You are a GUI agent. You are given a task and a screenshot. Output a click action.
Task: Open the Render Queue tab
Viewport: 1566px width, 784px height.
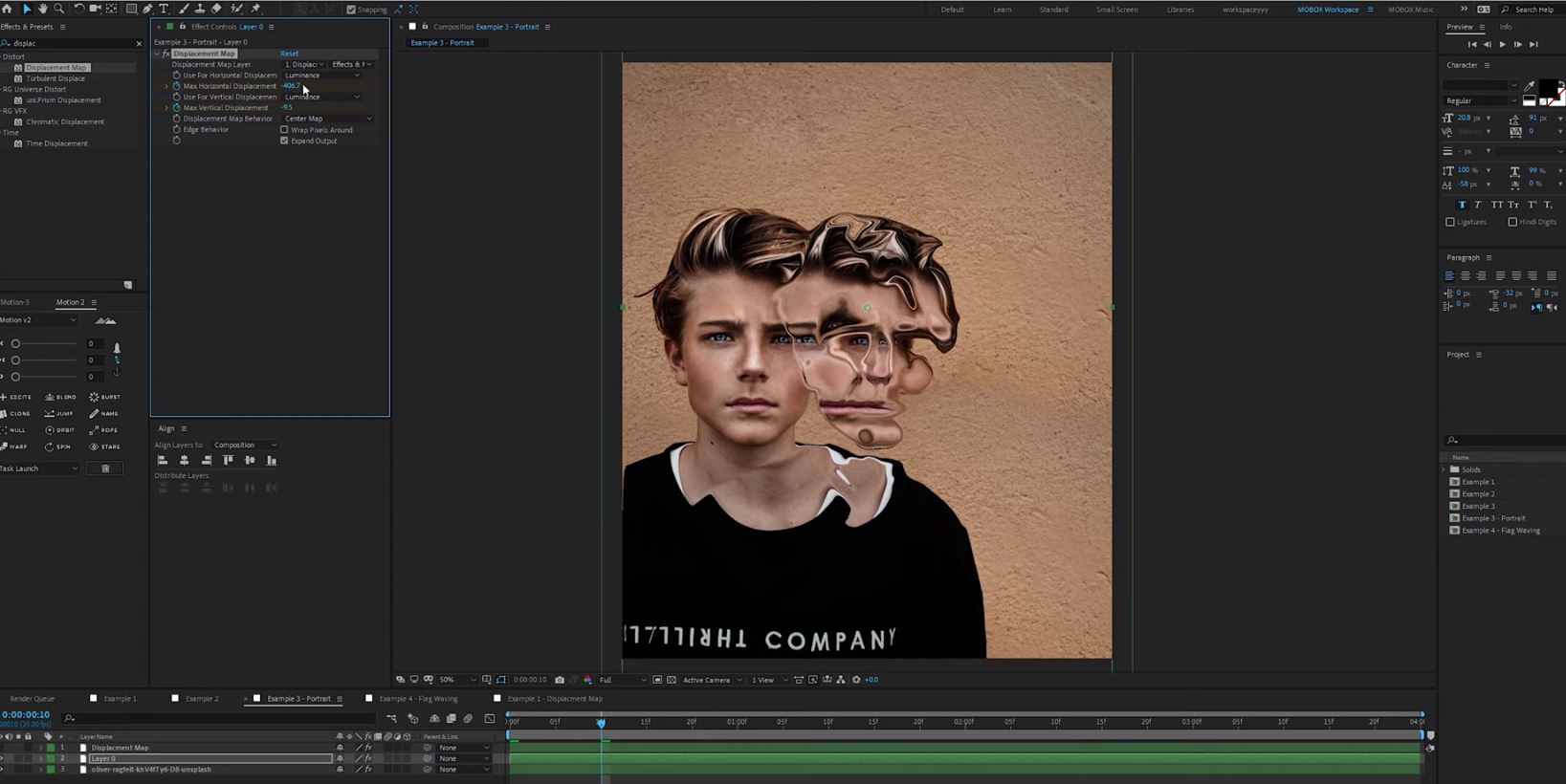coord(32,699)
